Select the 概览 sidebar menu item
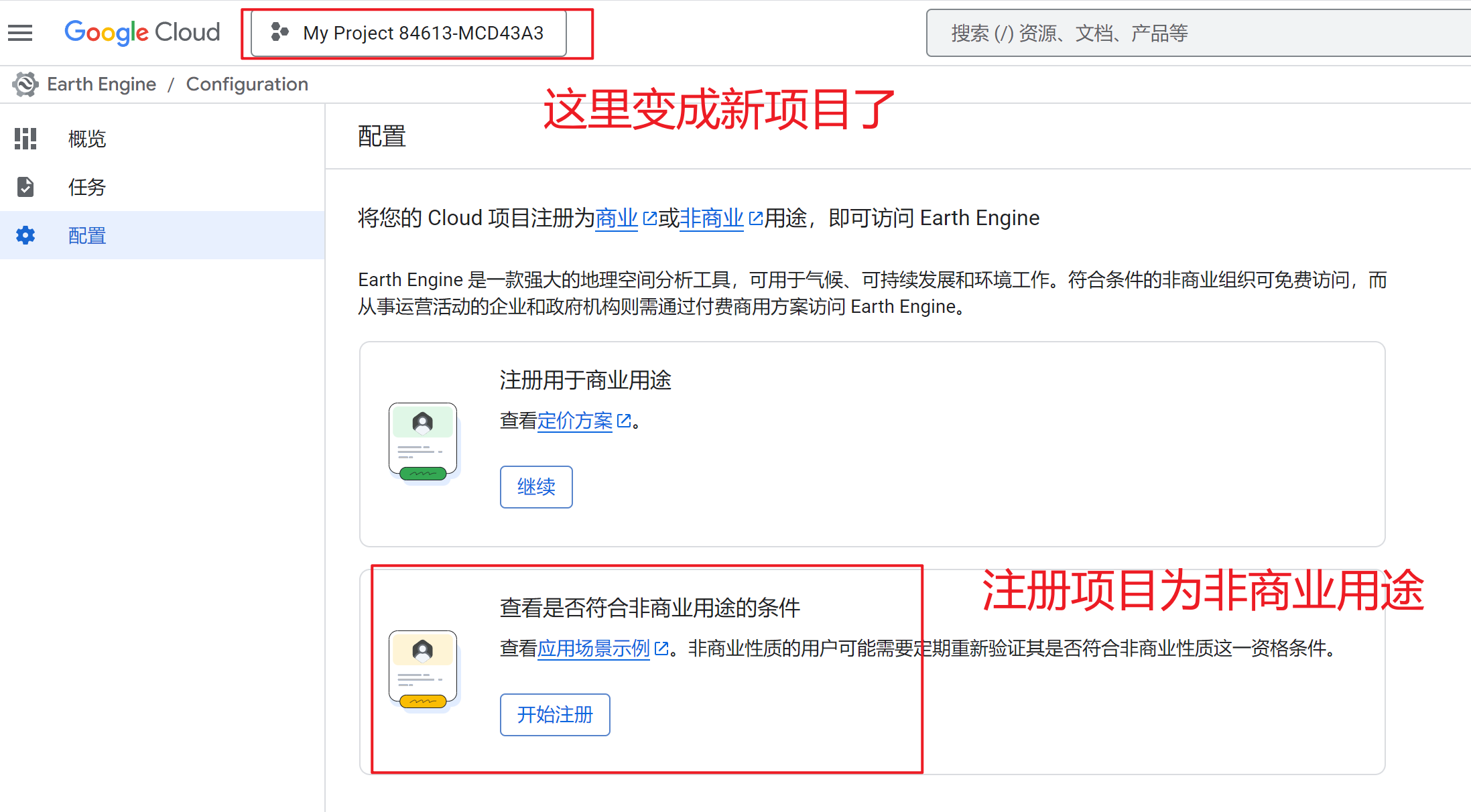 [x=87, y=139]
